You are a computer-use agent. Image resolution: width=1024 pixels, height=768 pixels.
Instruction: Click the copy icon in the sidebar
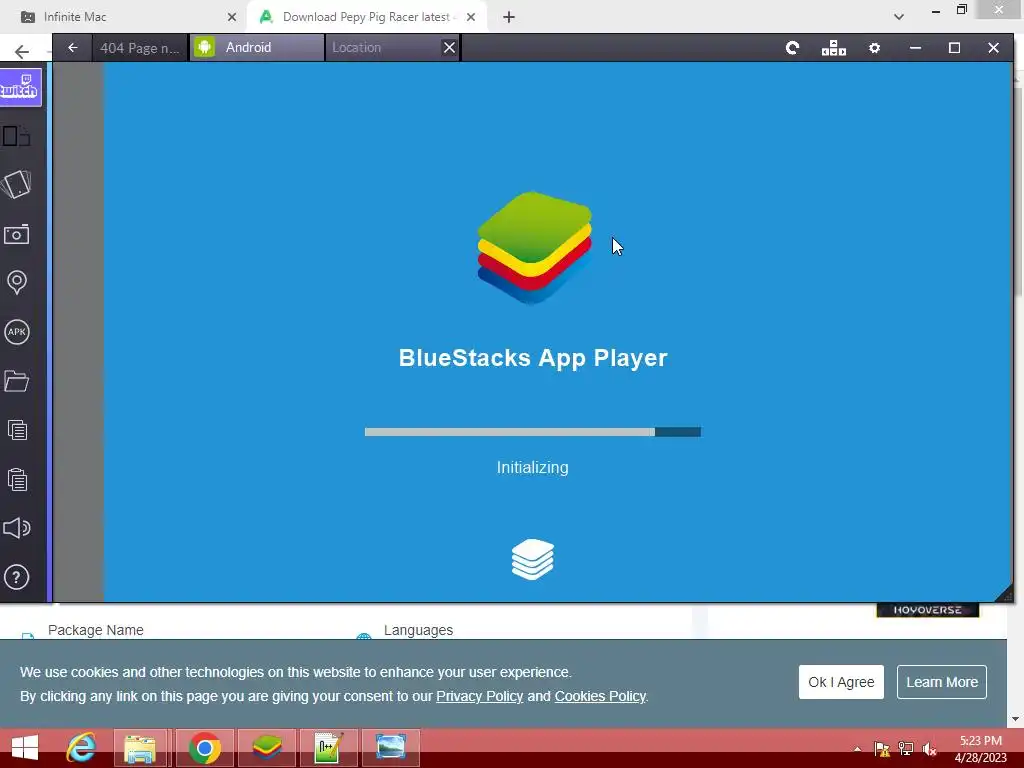[x=17, y=430]
